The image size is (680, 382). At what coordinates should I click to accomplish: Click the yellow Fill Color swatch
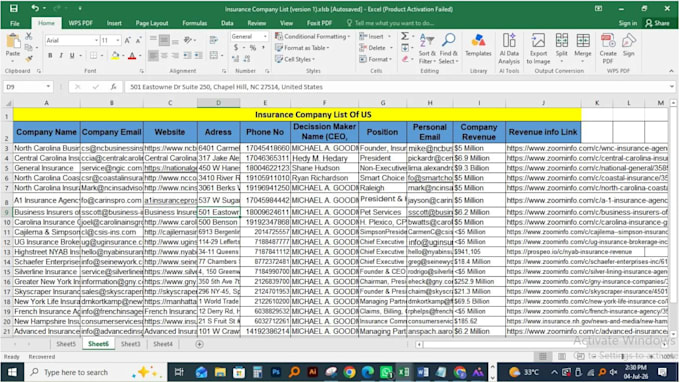(x=115, y=56)
